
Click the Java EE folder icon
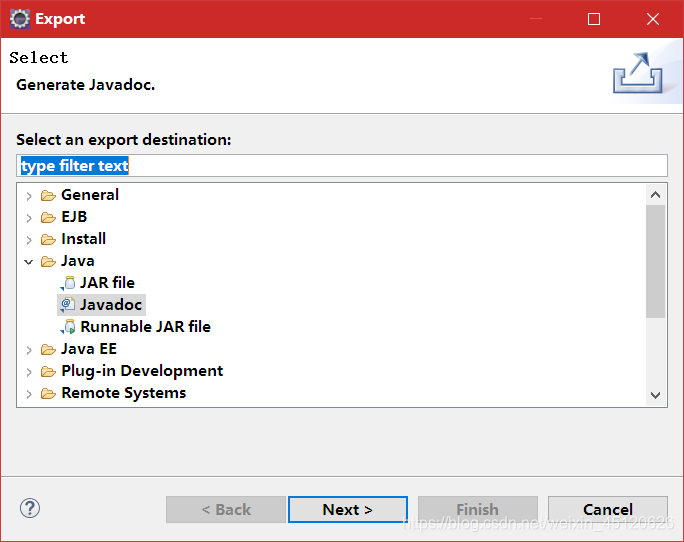48,350
